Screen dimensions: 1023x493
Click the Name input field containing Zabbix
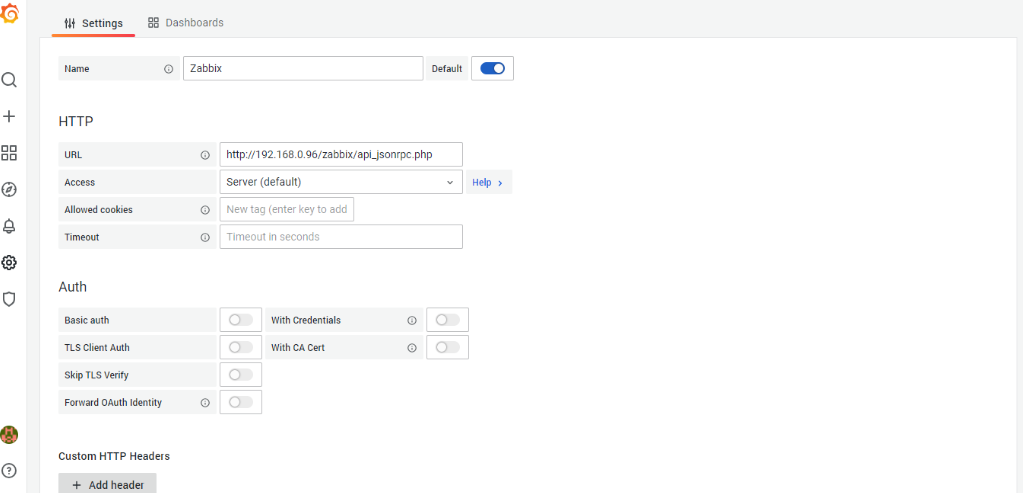tap(303, 68)
